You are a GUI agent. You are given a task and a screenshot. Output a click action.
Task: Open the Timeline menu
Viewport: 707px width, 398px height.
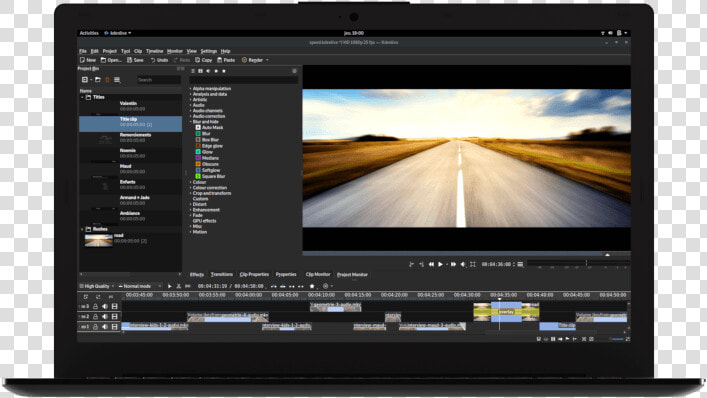click(155, 51)
